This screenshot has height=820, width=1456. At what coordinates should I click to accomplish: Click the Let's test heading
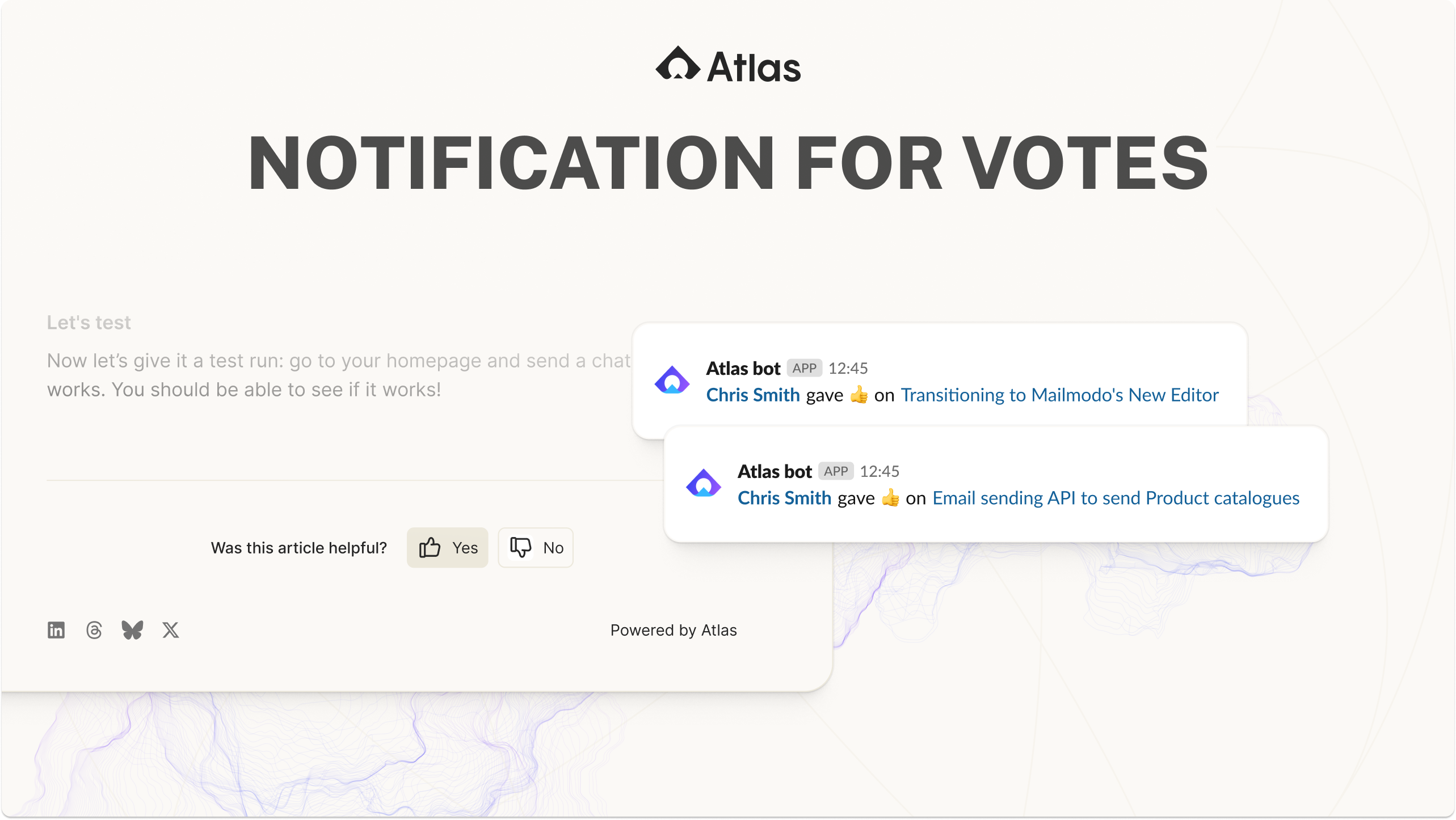(89, 323)
